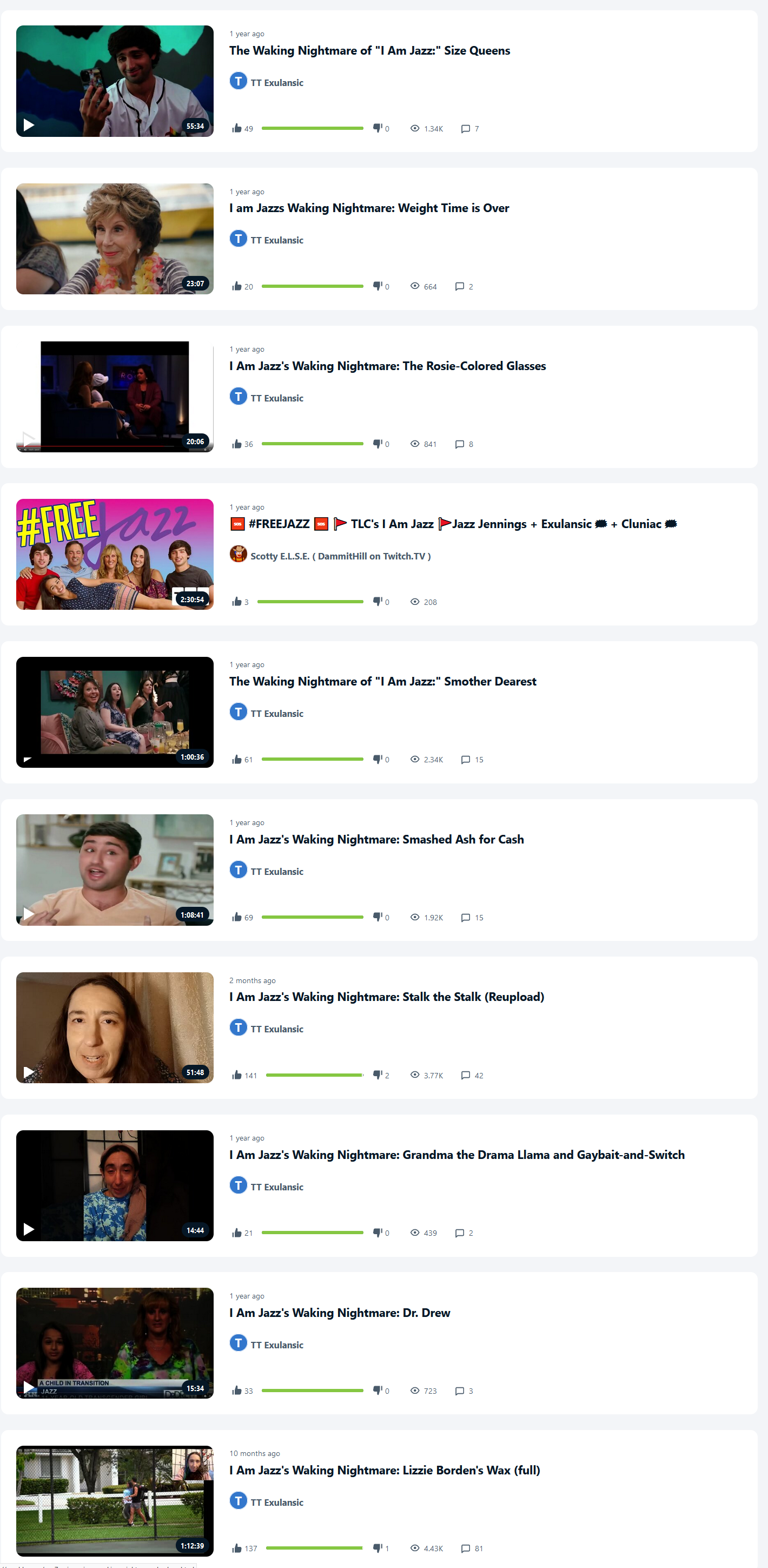Open the Dr. Drew video thumbnail
Image resolution: width=768 pixels, height=1568 pixels.
(x=115, y=1343)
